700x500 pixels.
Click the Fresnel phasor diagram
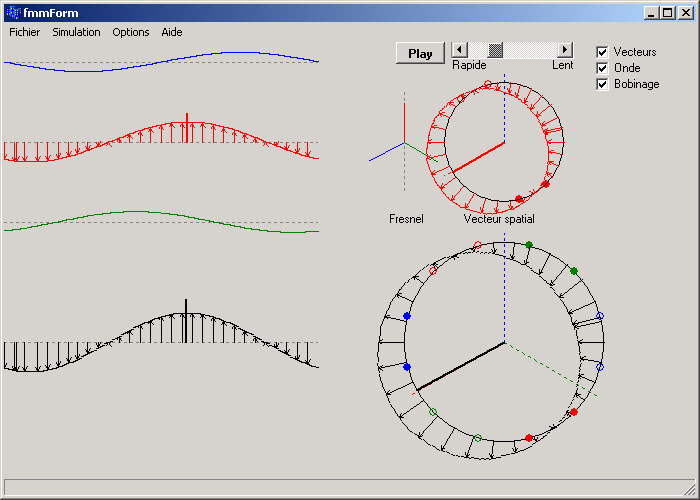404,142
